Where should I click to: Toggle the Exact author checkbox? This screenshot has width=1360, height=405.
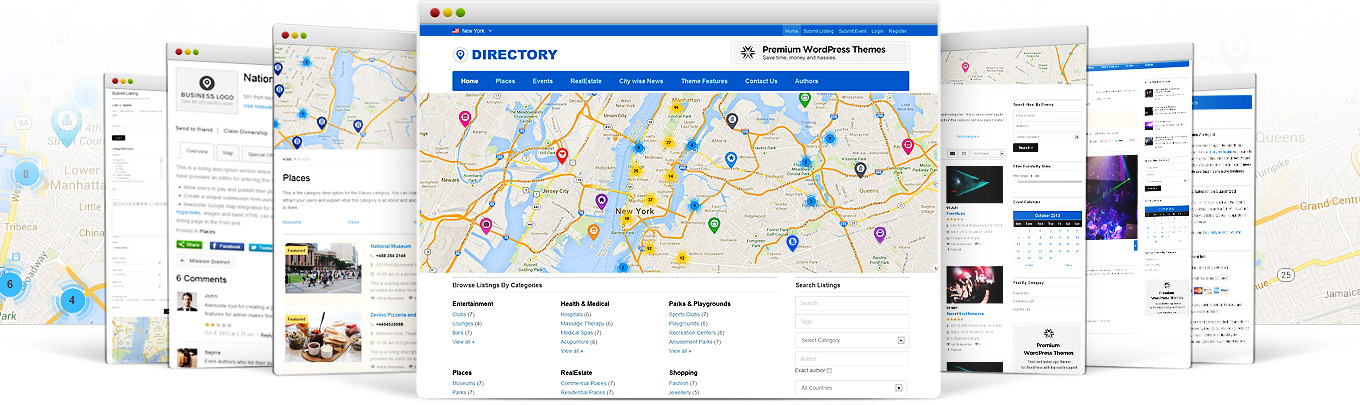829,371
